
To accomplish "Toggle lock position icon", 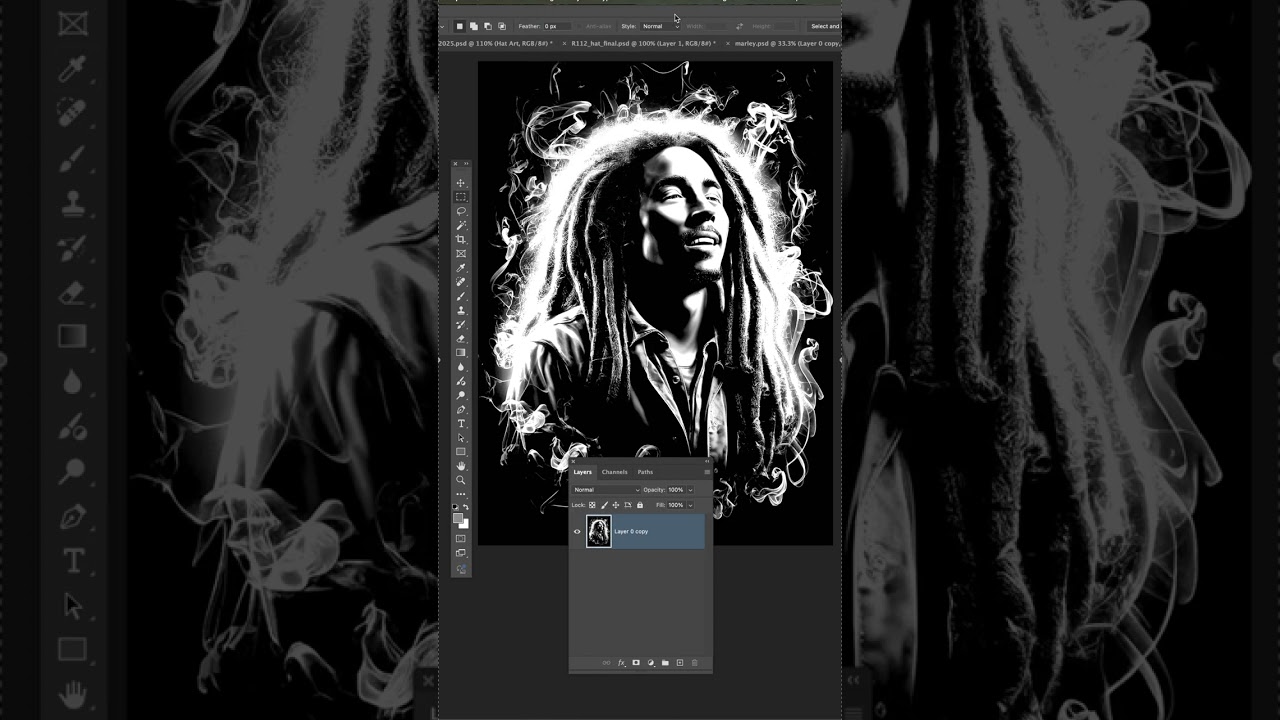I will [x=616, y=505].
